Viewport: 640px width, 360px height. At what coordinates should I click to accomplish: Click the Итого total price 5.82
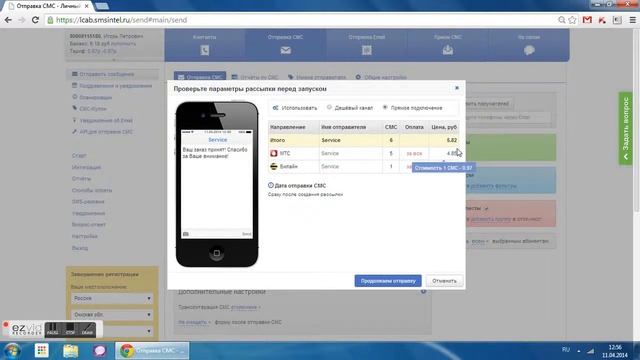pos(451,140)
